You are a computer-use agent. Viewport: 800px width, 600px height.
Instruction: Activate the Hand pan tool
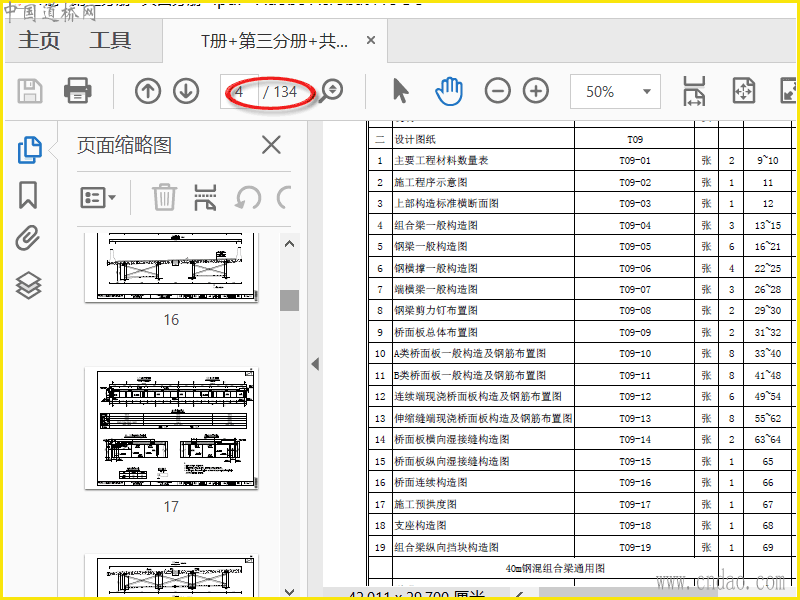pyautogui.click(x=449, y=91)
